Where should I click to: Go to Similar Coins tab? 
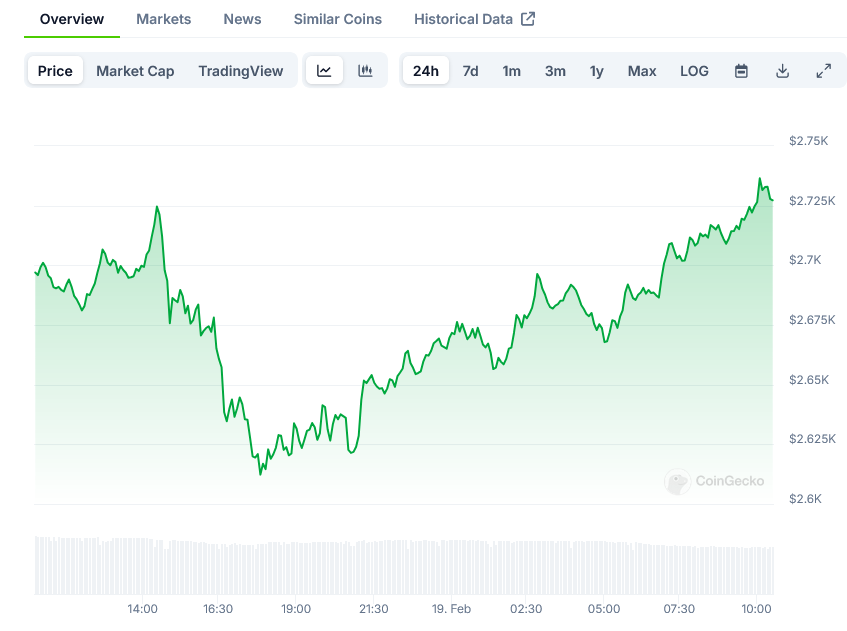click(x=338, y=19)
